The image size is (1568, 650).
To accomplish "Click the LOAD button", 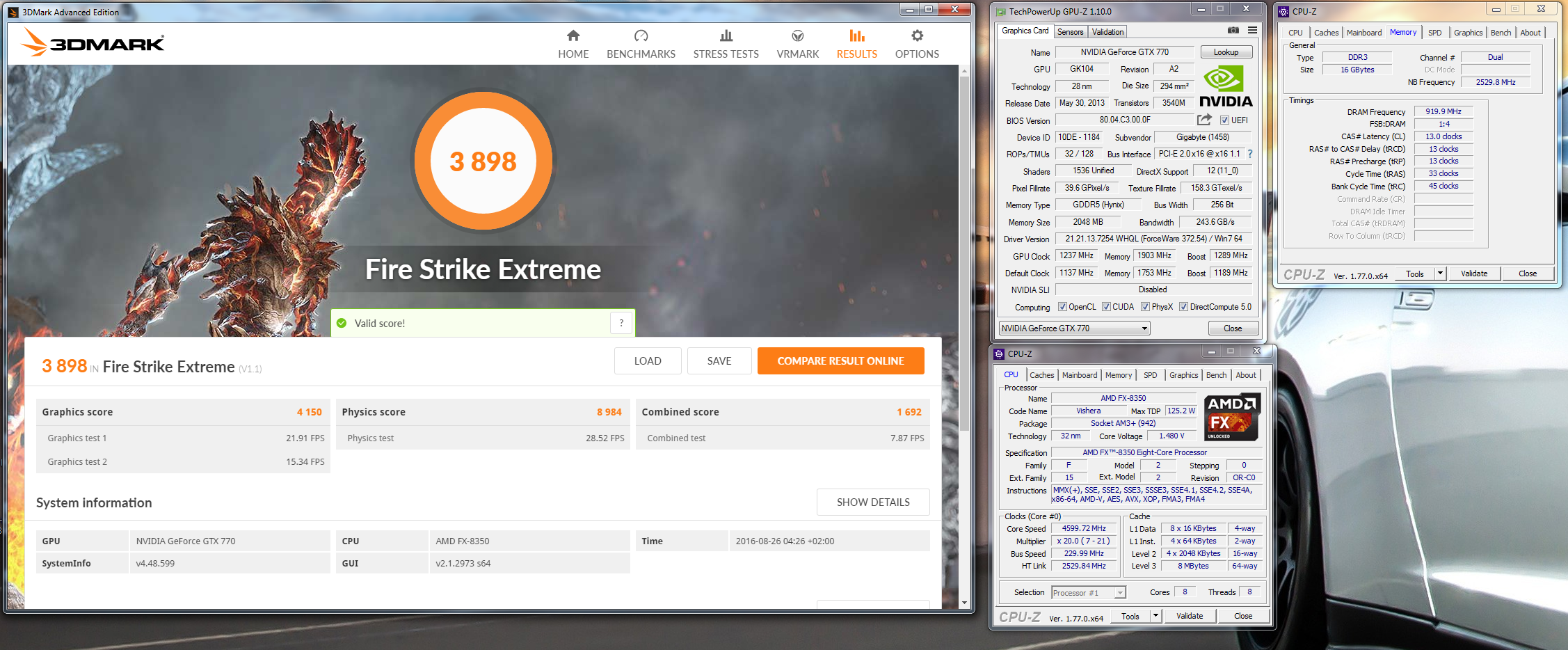I will pos(648,360).
